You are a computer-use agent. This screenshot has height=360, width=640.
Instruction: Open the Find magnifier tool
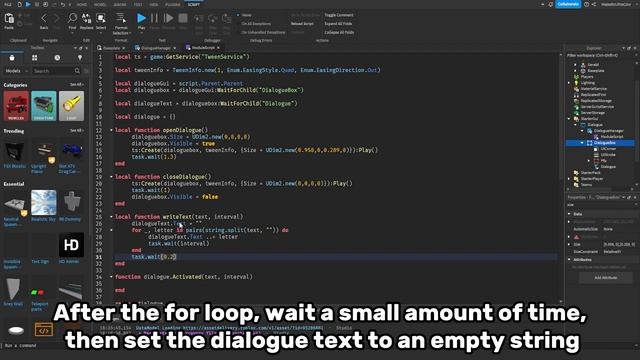(72, 18)
